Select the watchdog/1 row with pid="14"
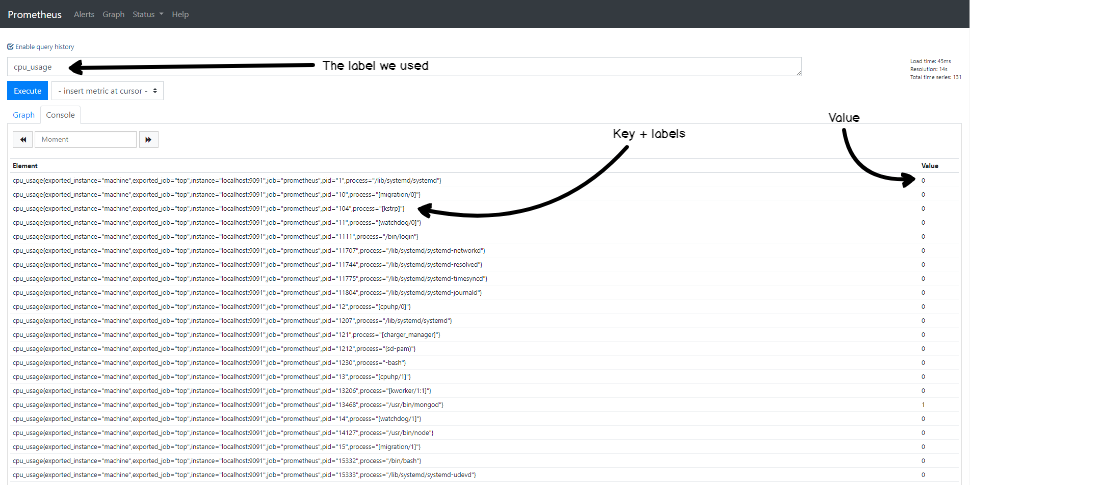Viewport: 1103px width, 485px height. (x=485, y=419)
